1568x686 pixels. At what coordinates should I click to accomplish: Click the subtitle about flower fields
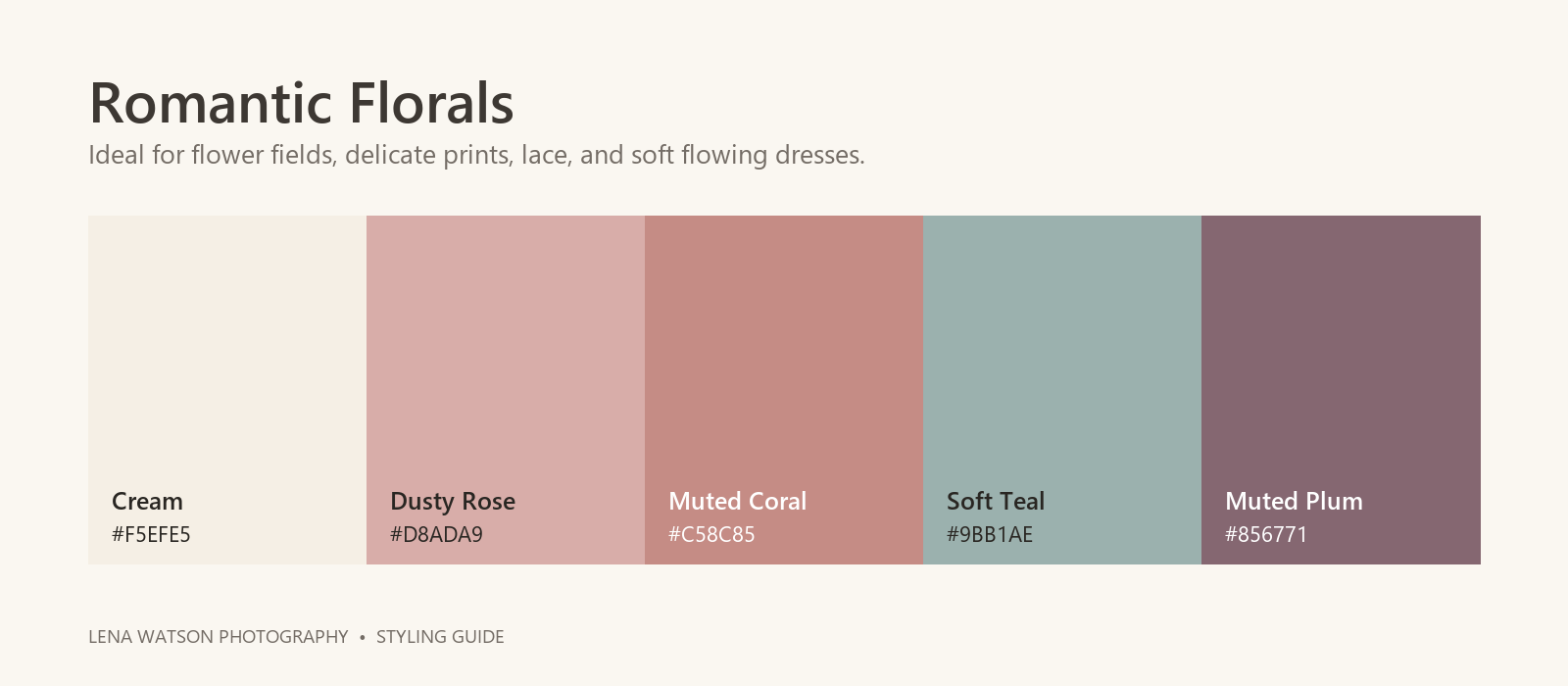[476, 155]
